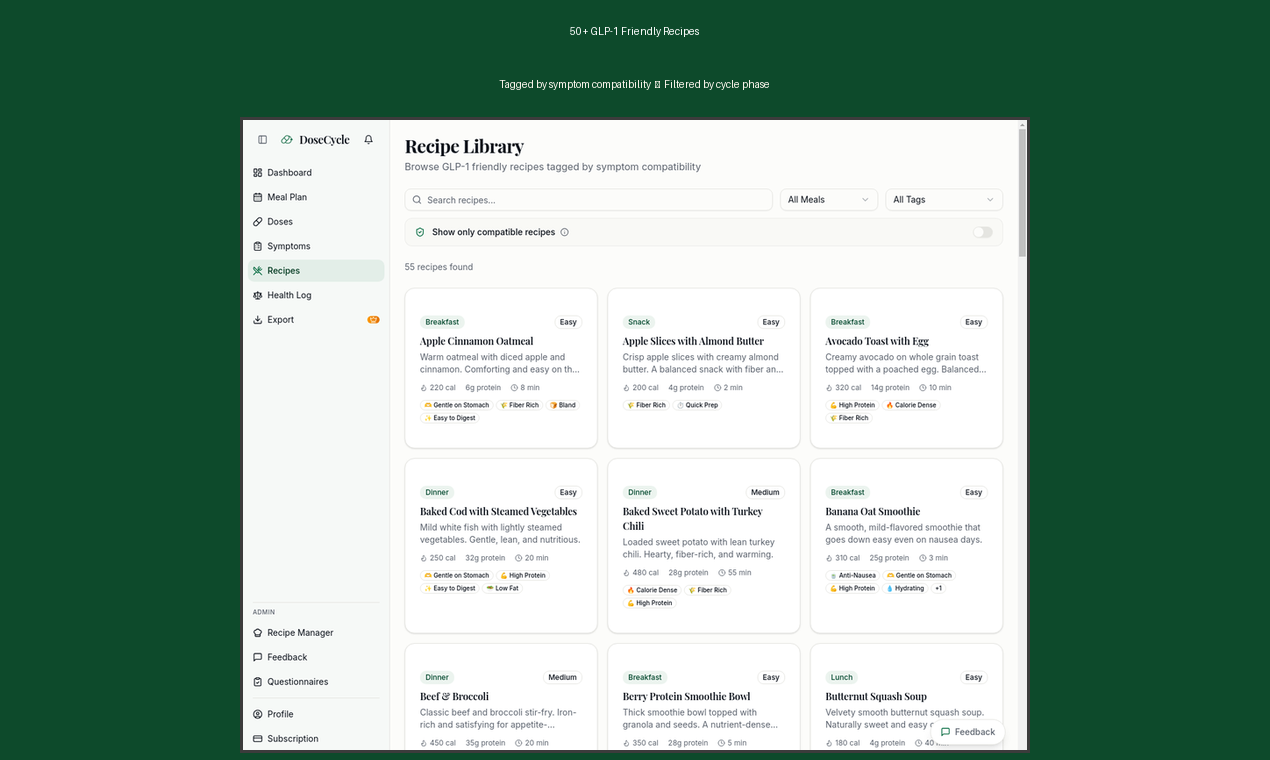Open Questionnaires admin page
1270x760 pixels.
(x=316, y=682)
